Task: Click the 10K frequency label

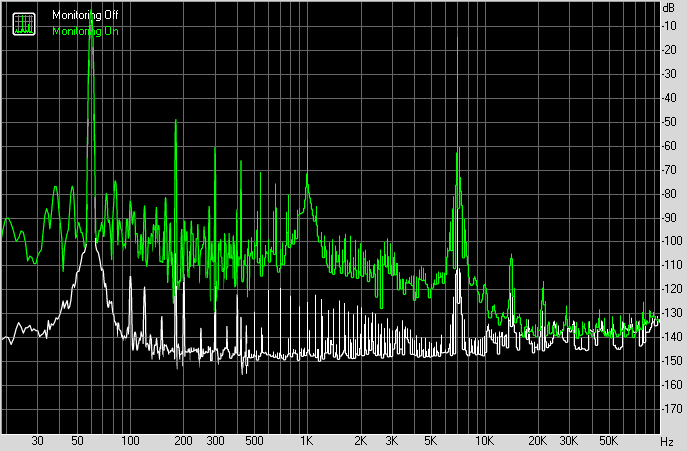Action: [x=484, y=440]
